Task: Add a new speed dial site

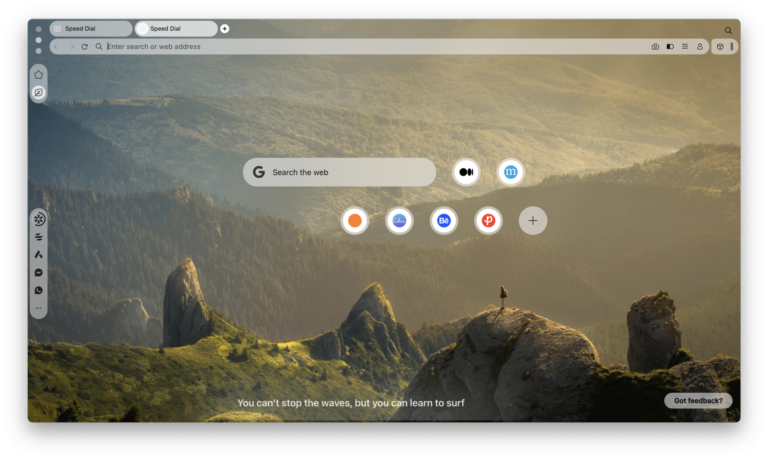Action: click(533, 220)
